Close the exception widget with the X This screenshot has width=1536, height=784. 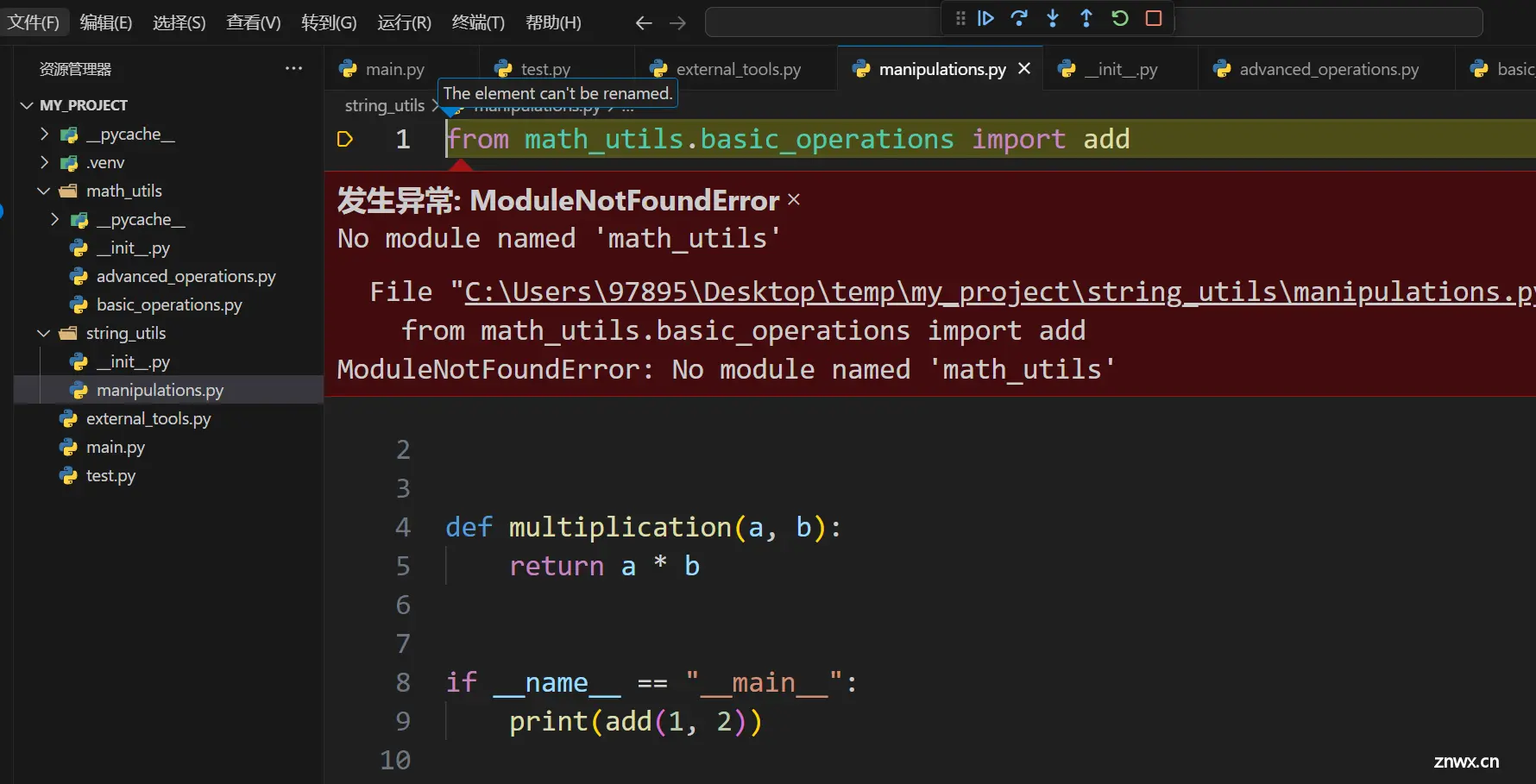(794, 200)
